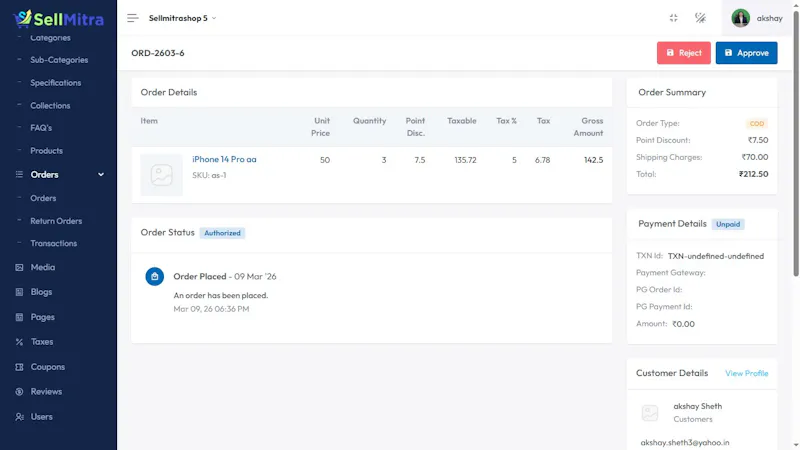Image resolution: width=800 pixels, height=450 pixels.
Task: Click the Pages icon in sidebar
Action: click(19, 317)
